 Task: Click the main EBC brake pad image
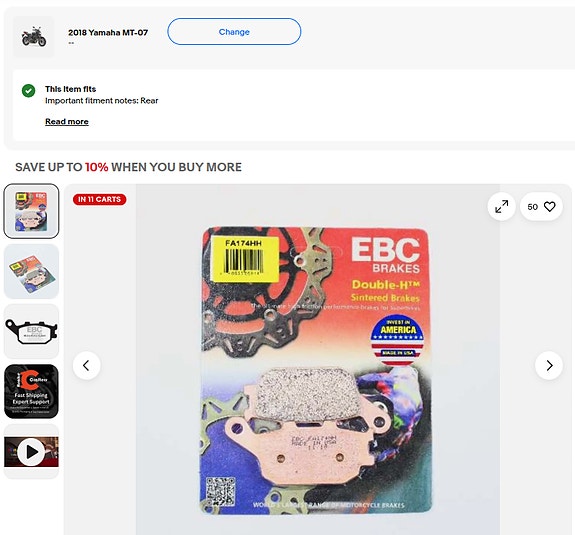tap(317, 370)
